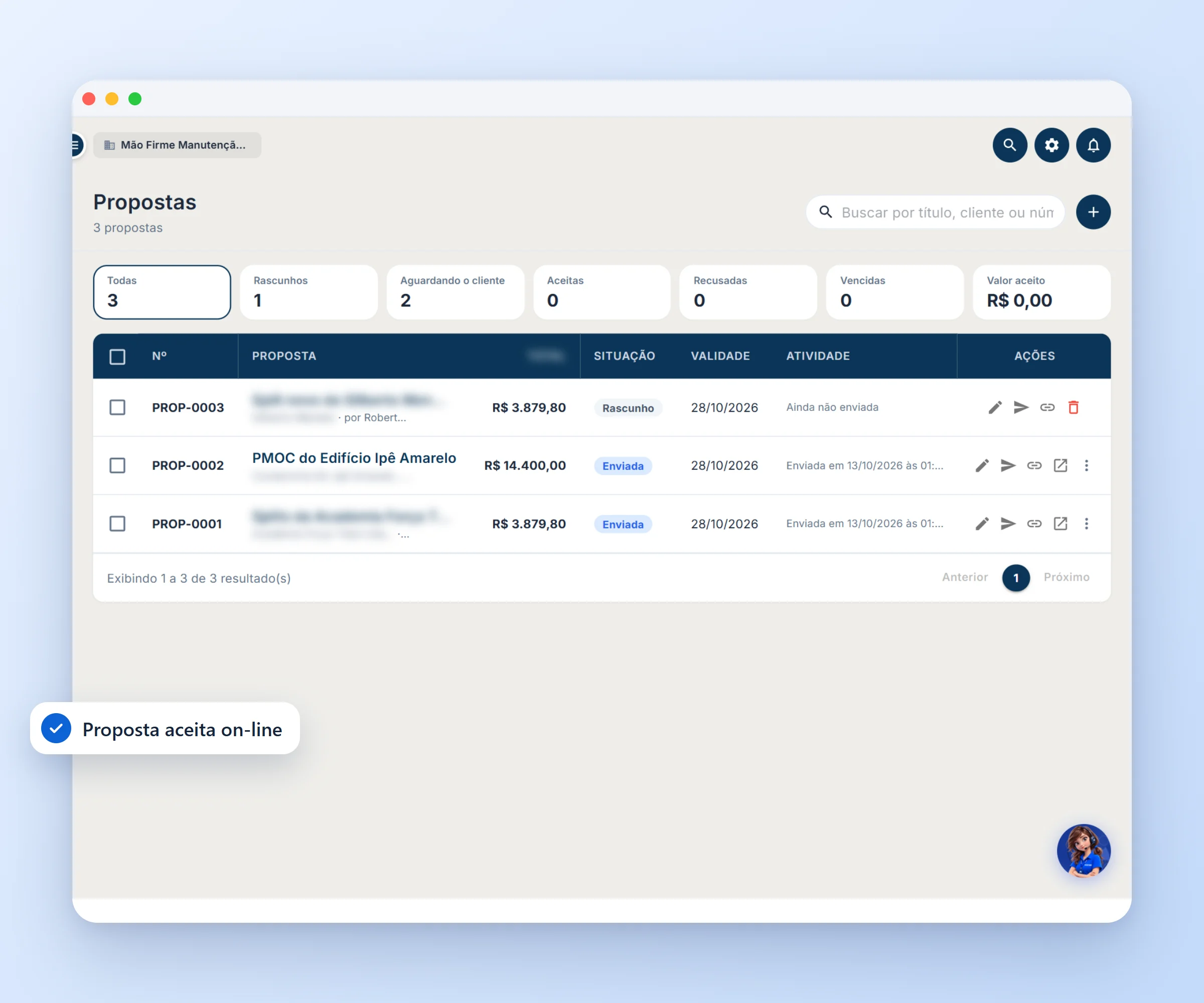Open the global search icon in header
The width and height of the screenshot is (1204, 1003).
point(1010,145)
